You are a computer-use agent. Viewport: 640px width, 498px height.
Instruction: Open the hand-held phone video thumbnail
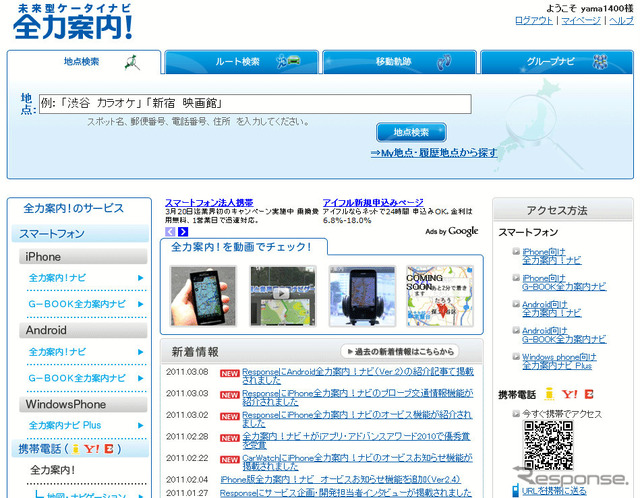[203, 296]
